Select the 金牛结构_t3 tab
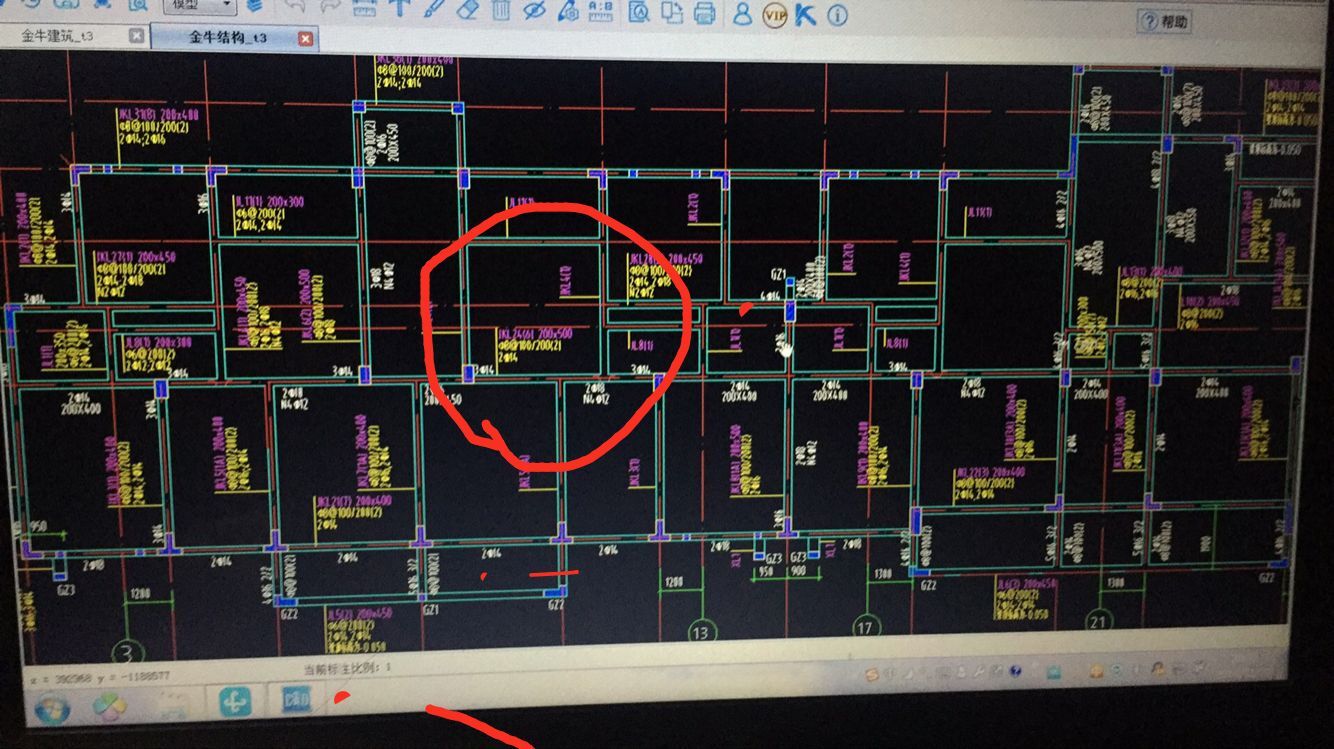The image size is (1334, 749). click(x=228, y=38)
